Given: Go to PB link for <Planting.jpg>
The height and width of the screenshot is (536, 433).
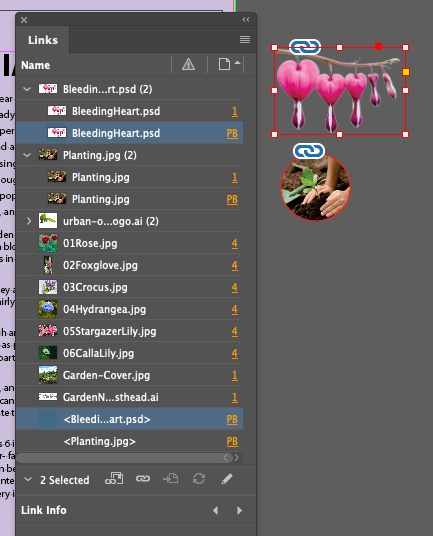Looking at the screenshot, I should click(x=232, y=441).
